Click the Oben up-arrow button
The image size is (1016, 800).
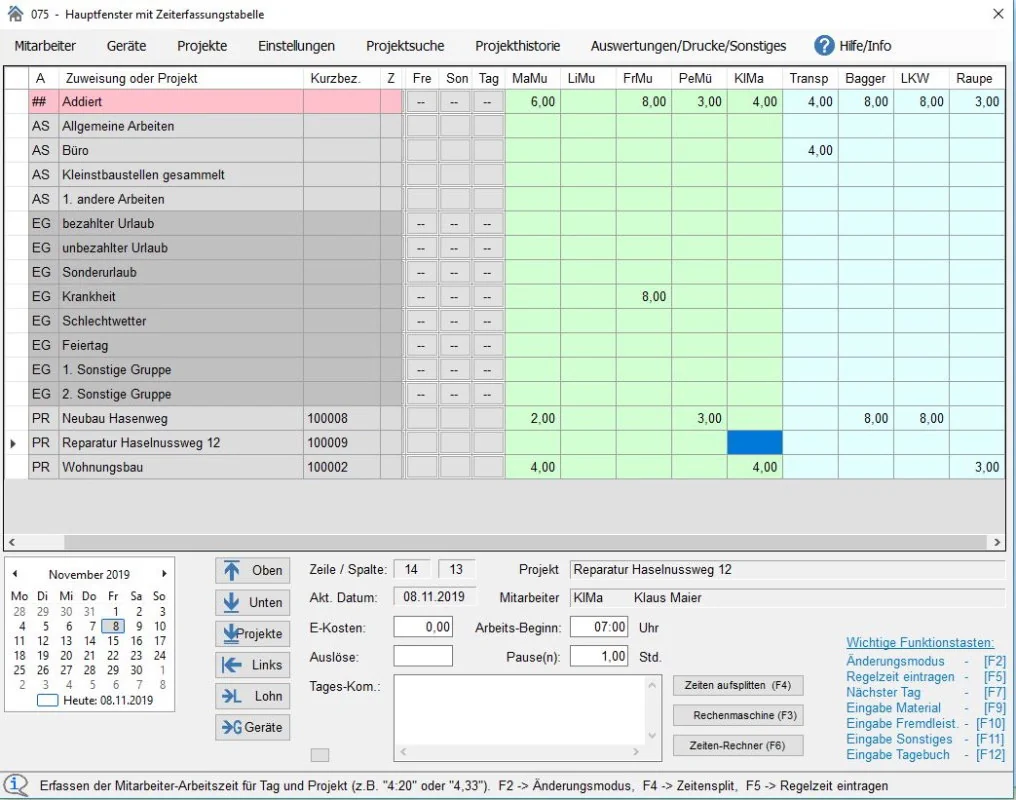point(252,570)
